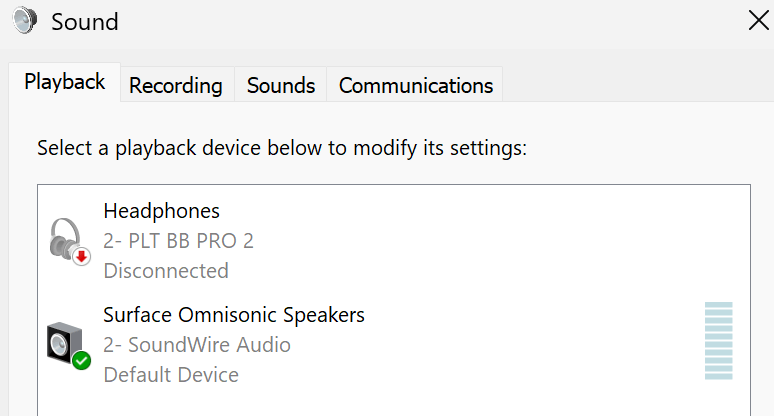774x416 pixels.
Task: Click the Disconnected status label
Action: pos(166,271)
